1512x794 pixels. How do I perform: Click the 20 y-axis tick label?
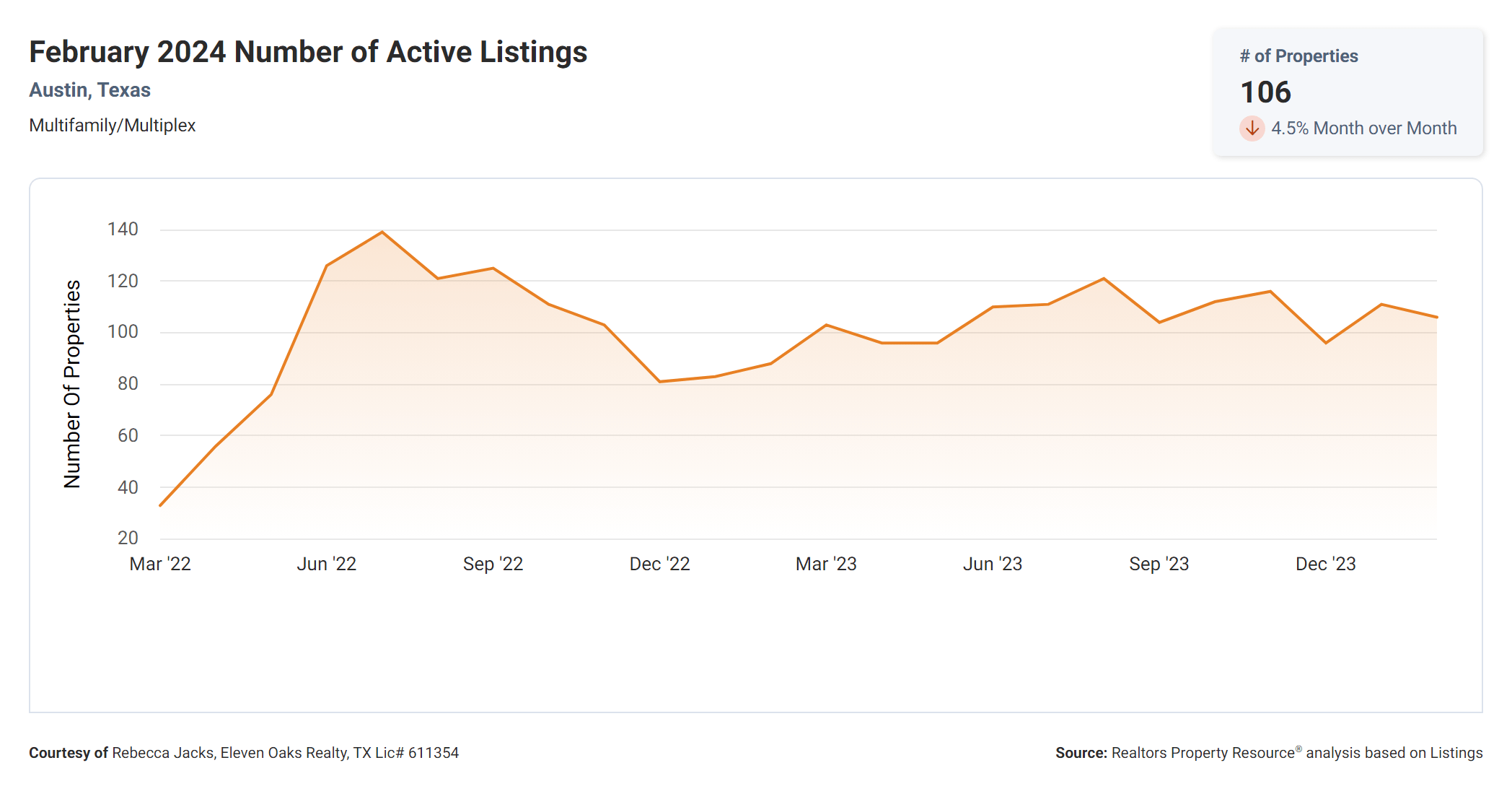tap(128, 538)
